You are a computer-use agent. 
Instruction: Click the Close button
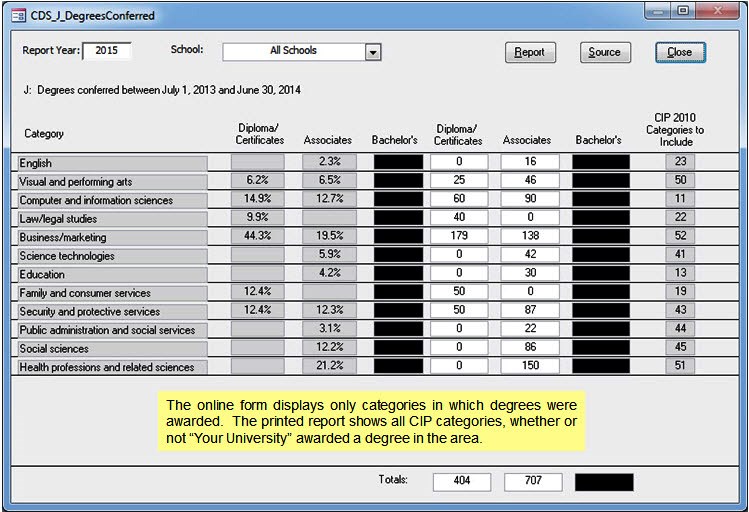[x=680, y=52]
